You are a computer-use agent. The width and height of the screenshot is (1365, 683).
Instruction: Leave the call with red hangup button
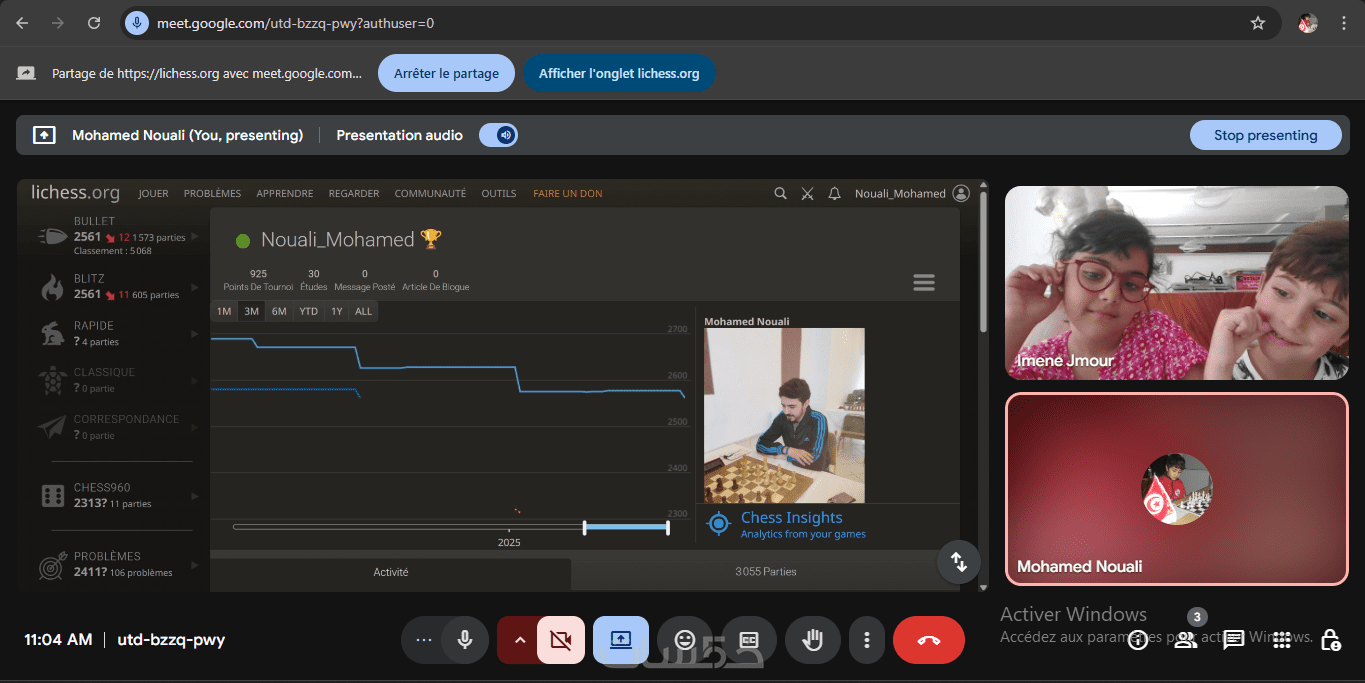pos(929,640)
